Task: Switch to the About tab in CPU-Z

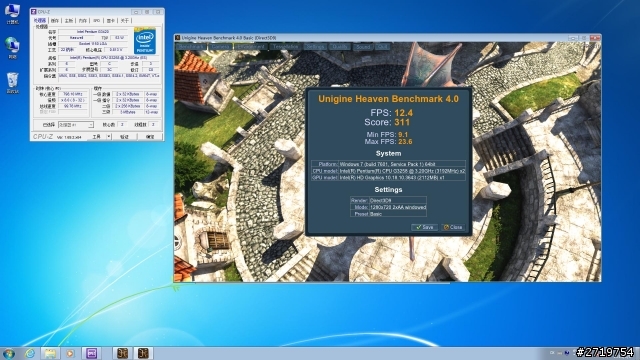Action: tap(124, 20)
